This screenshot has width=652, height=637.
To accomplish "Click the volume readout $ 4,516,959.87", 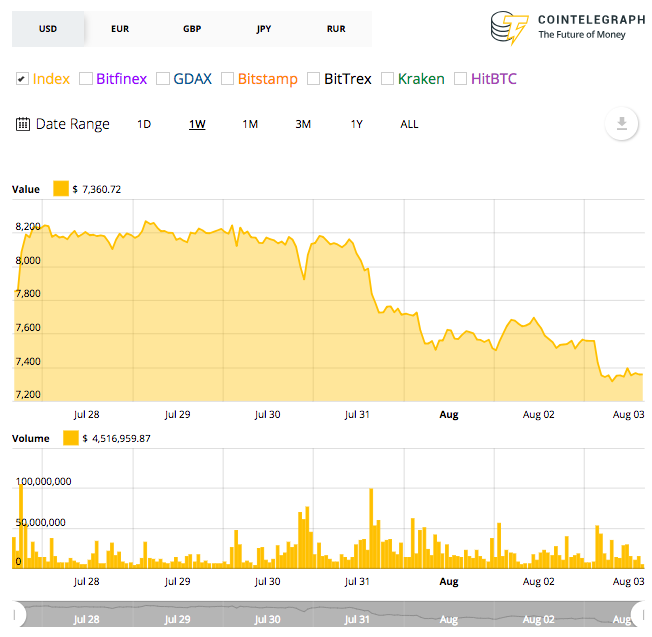I will click(x=116, y=438).
